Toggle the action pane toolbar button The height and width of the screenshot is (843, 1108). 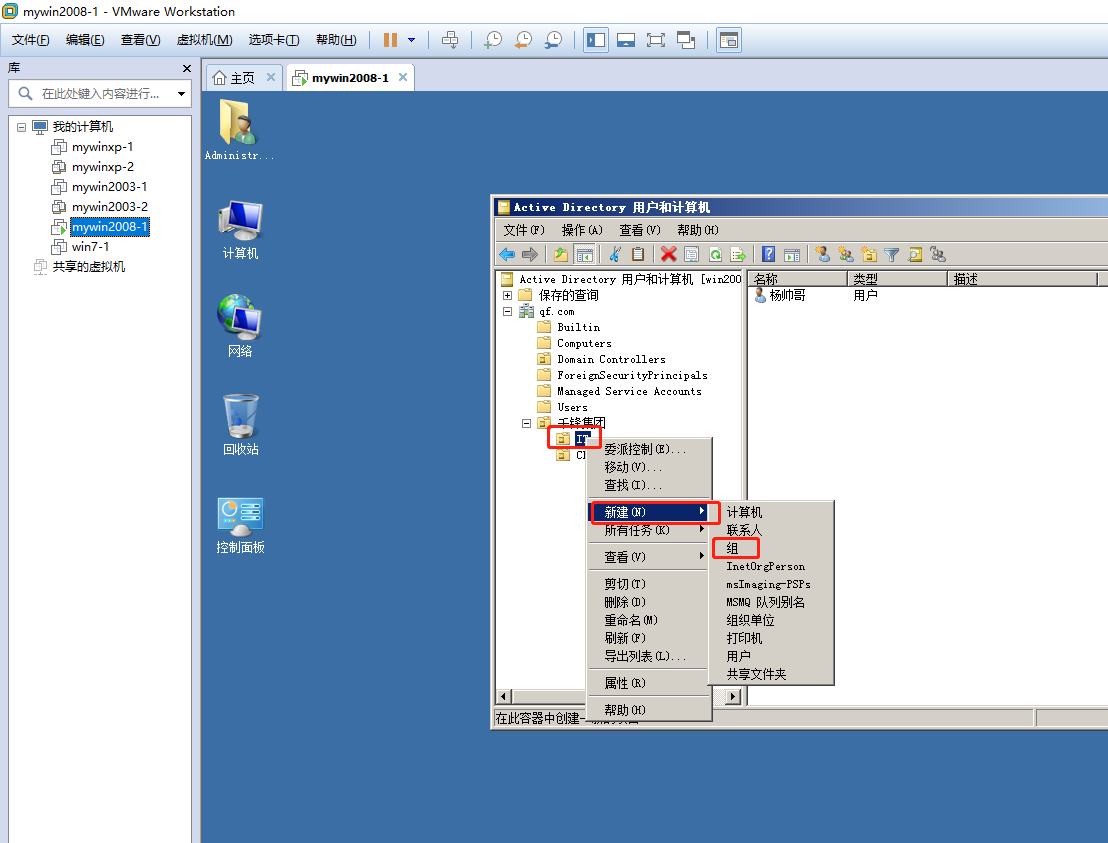tap(792, 254)
